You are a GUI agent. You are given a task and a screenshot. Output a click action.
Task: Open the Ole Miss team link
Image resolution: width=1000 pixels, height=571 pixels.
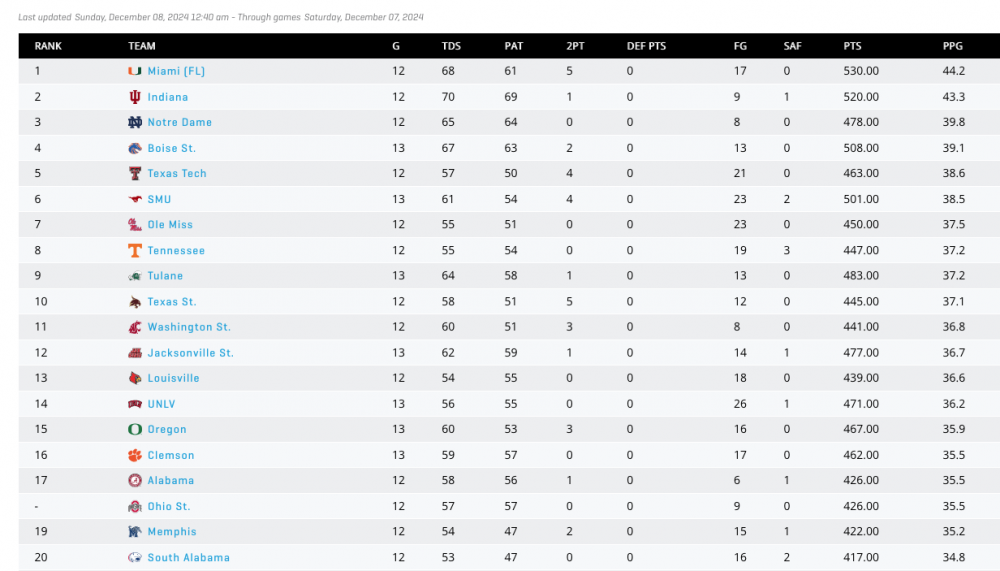[x=170, y=225]
